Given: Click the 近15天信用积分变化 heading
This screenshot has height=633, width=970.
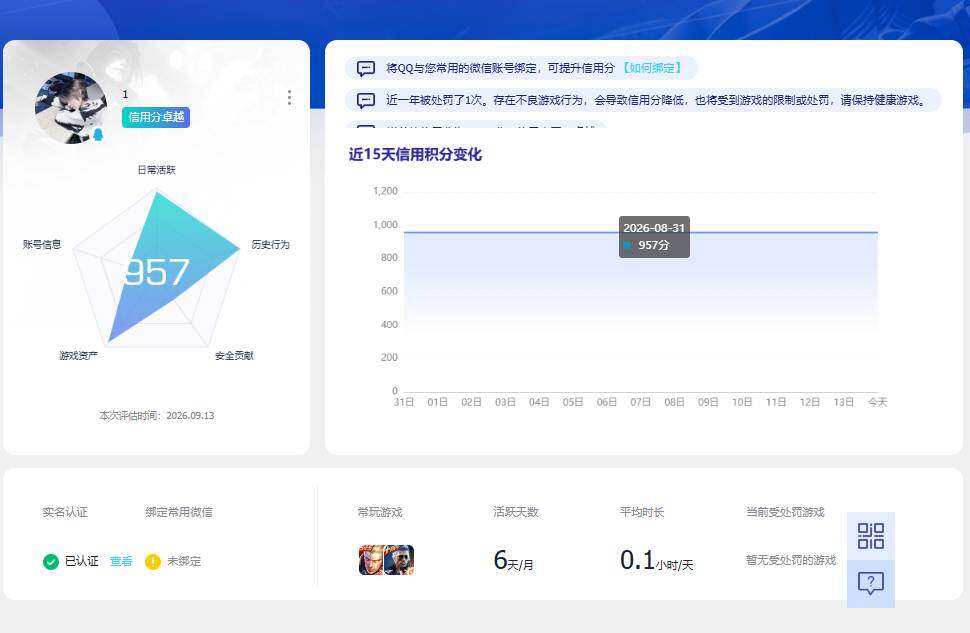Looking at the screenshot, I should point(415,155).
